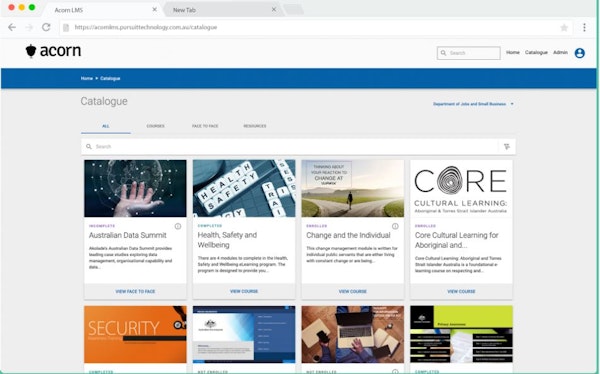Go to Home in the top navigation
The width and height of the screenshot is (600, 374).
[513, 52]
